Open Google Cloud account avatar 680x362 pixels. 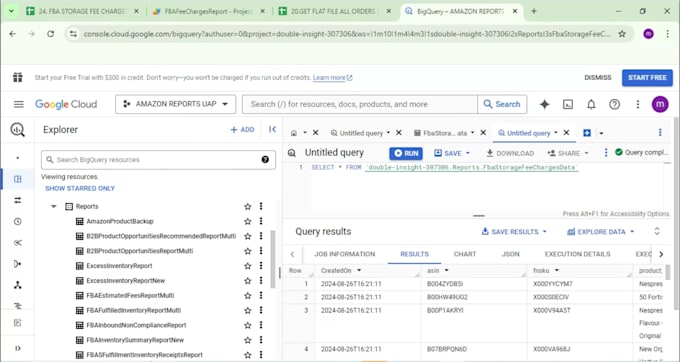click(660, 104)
